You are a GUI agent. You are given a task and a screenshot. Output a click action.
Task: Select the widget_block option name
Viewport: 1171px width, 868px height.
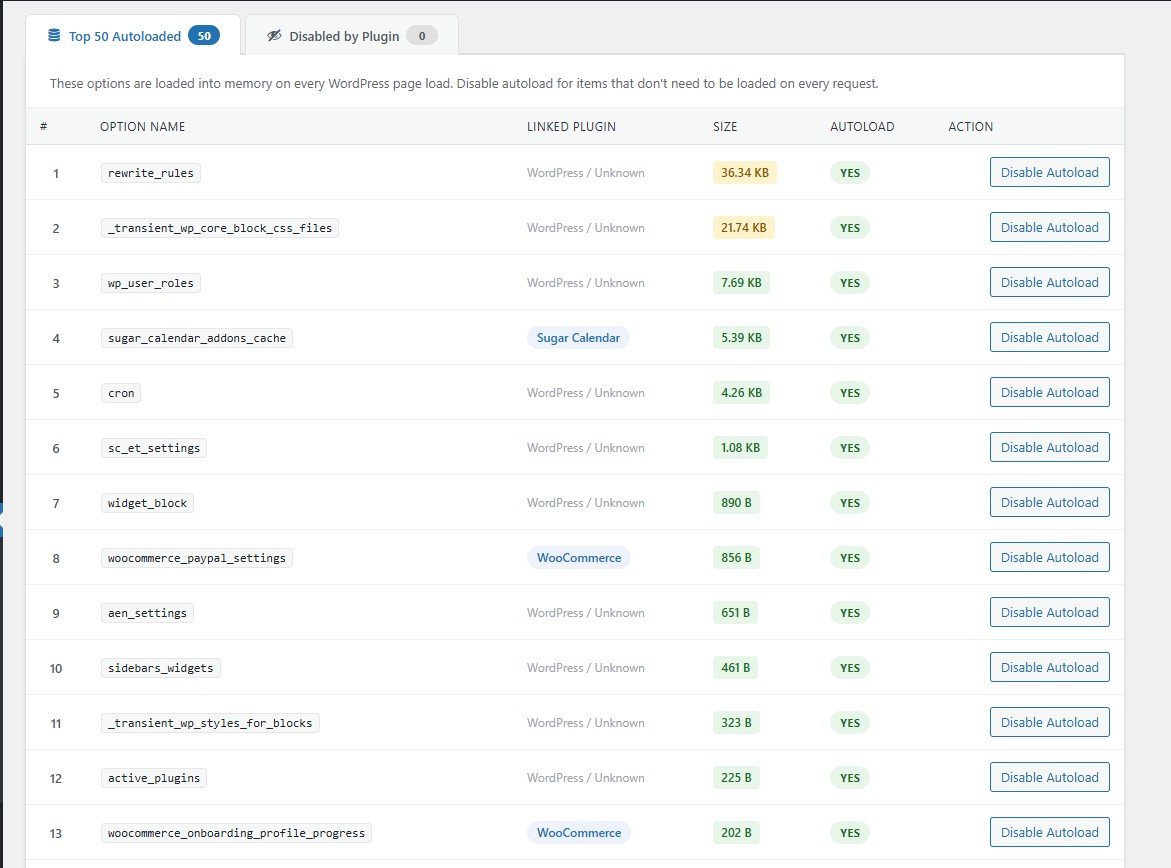coord(147,503)
